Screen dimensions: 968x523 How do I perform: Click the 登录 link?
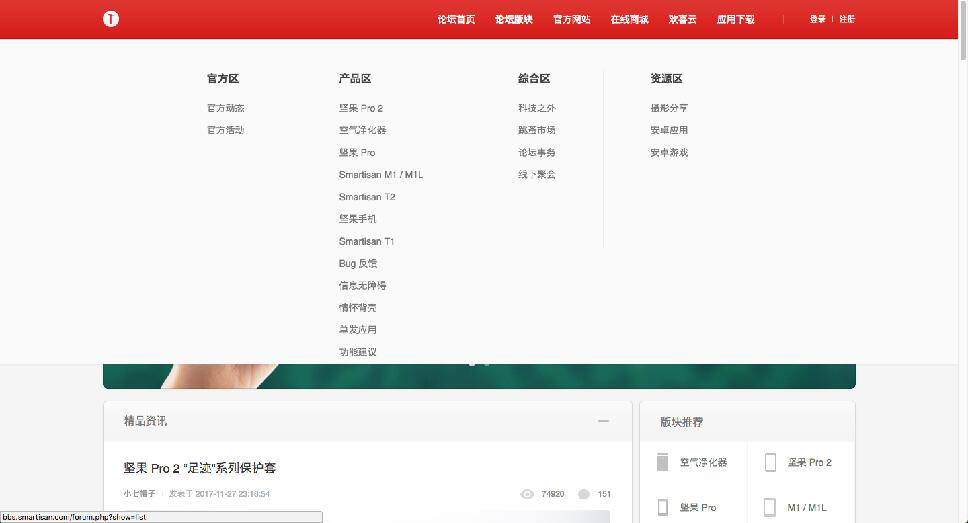(x=817, y=19)
